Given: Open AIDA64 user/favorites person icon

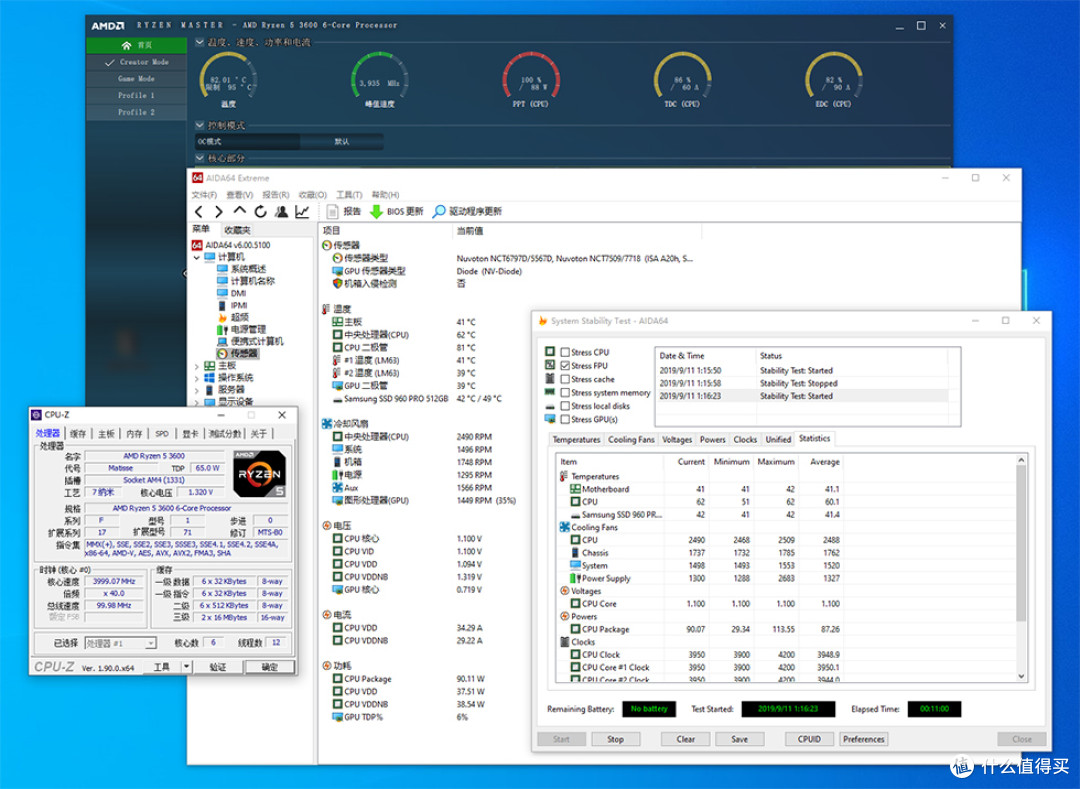Looking at the screenshot, I should click(x=281, y=211).
